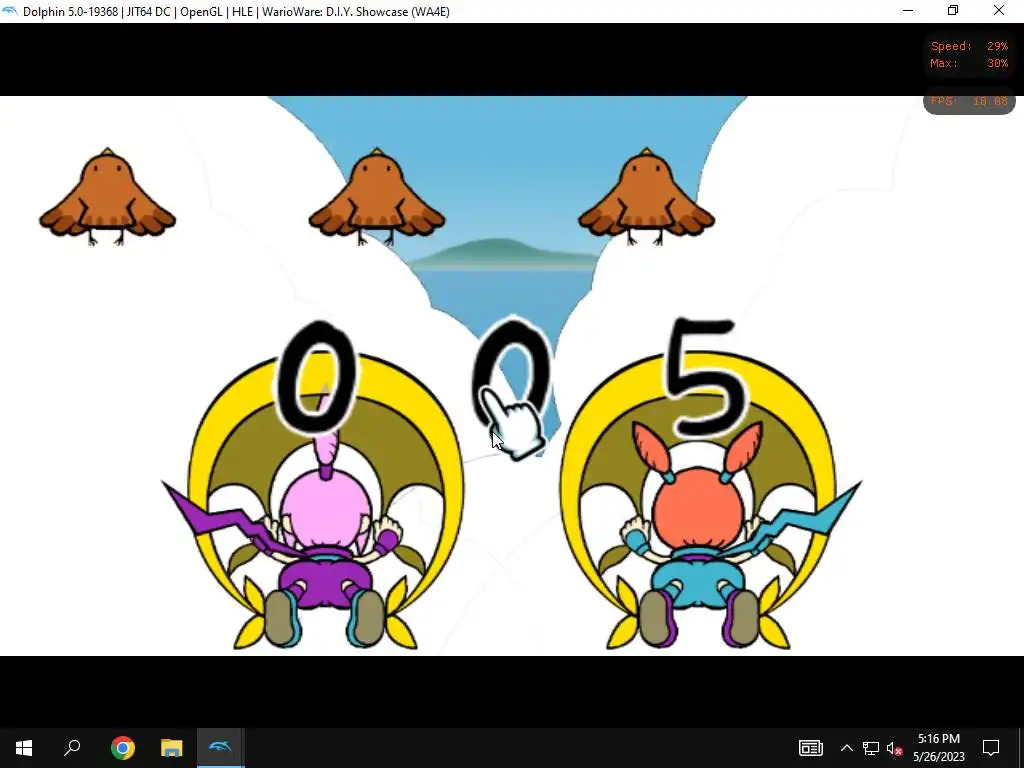The image size is (1024, 768).
Task: Launch Google Chrome from the taskbar
Action: point(122,748)
